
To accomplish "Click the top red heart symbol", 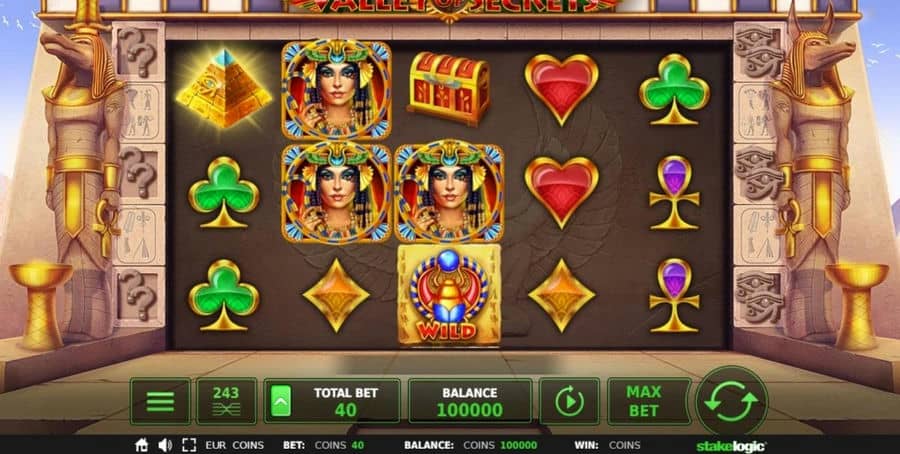I will pos(561,89).
